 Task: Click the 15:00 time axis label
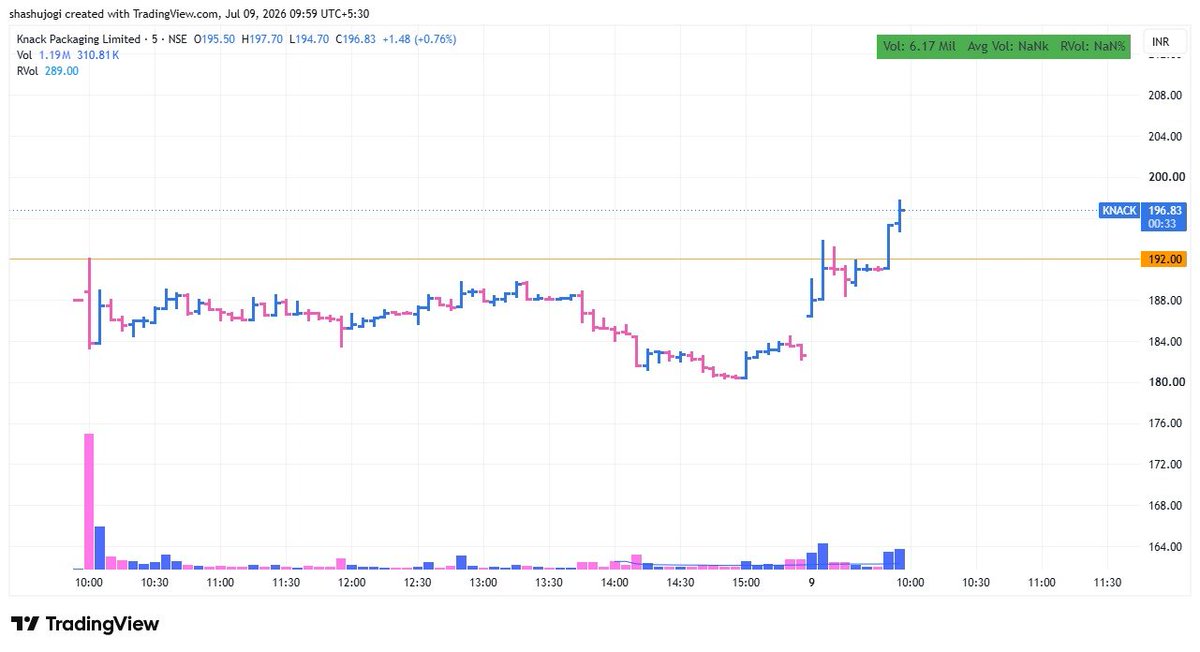[x=746, y=583]
